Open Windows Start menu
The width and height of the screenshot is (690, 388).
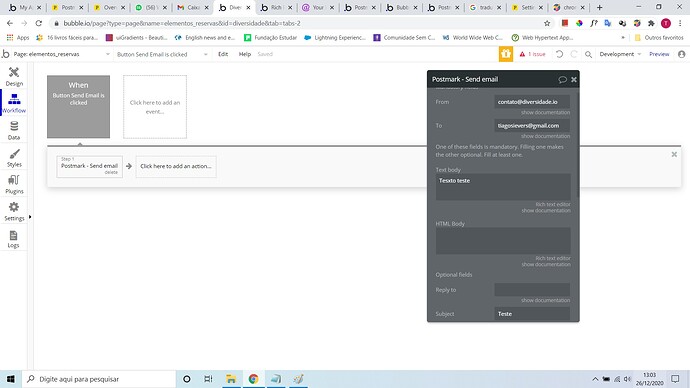(11, 379)
